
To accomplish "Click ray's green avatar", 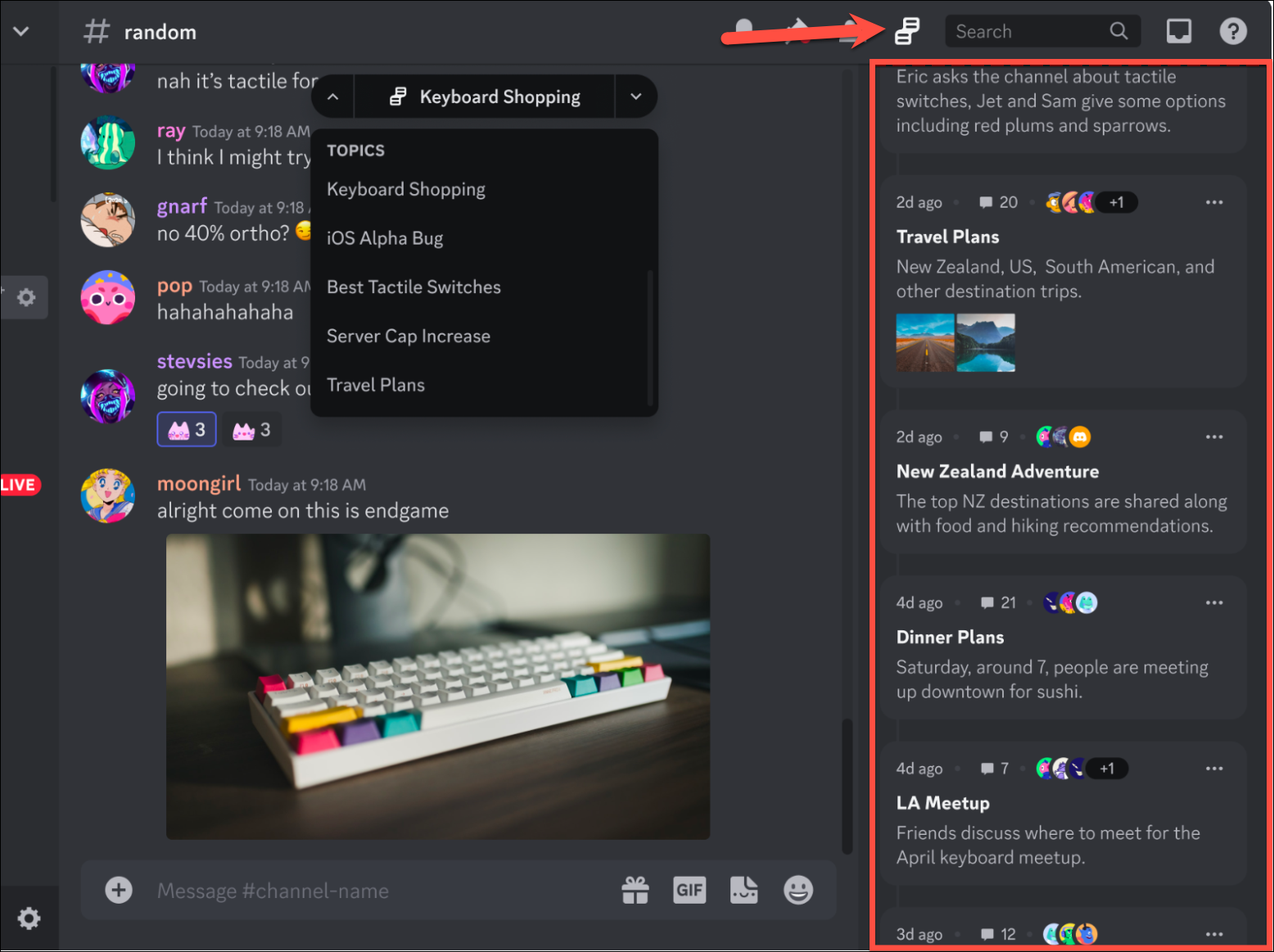I will click(108, 143).
